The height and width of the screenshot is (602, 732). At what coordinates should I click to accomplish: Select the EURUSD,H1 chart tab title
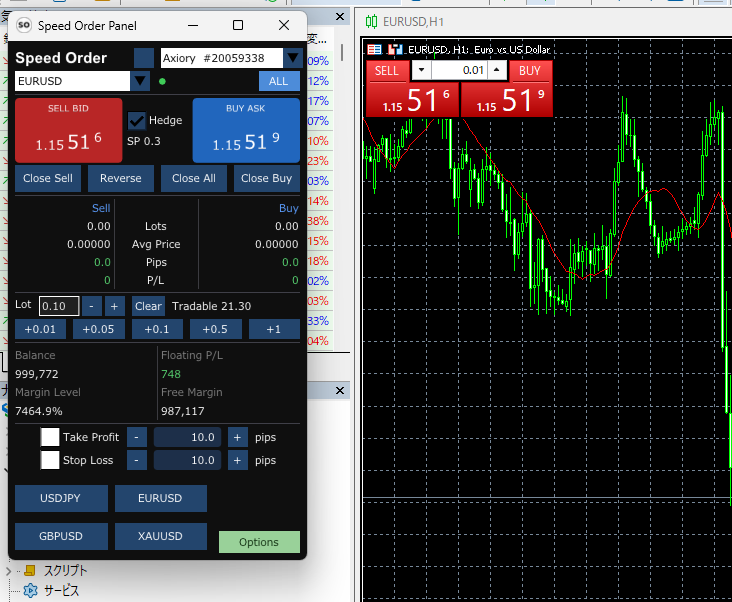pyautogui.click(x=413, y=22)
